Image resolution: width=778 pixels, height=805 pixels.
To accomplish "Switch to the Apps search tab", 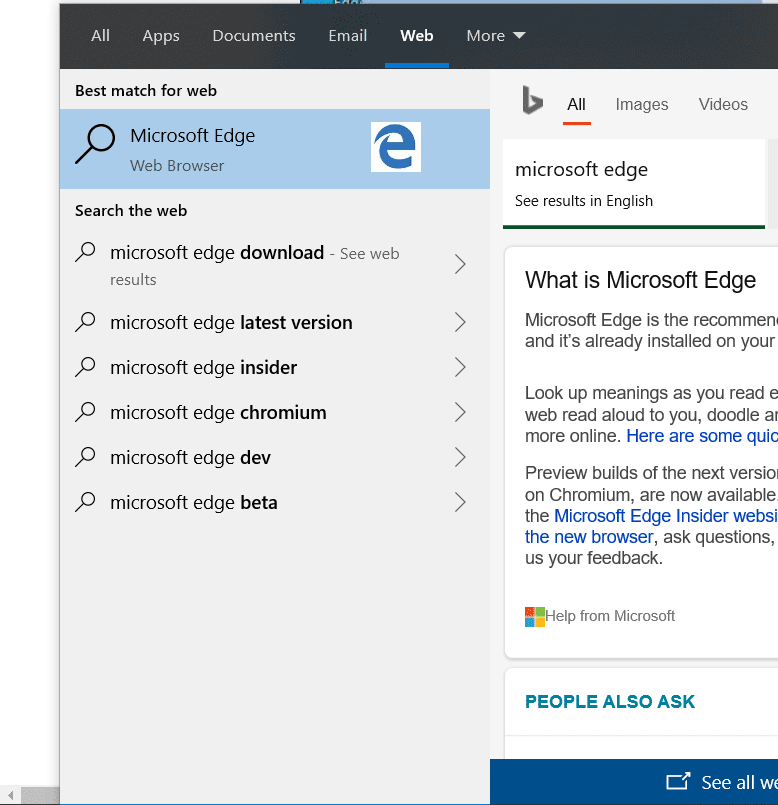I will pyautogui.click(x=161, y=36).
